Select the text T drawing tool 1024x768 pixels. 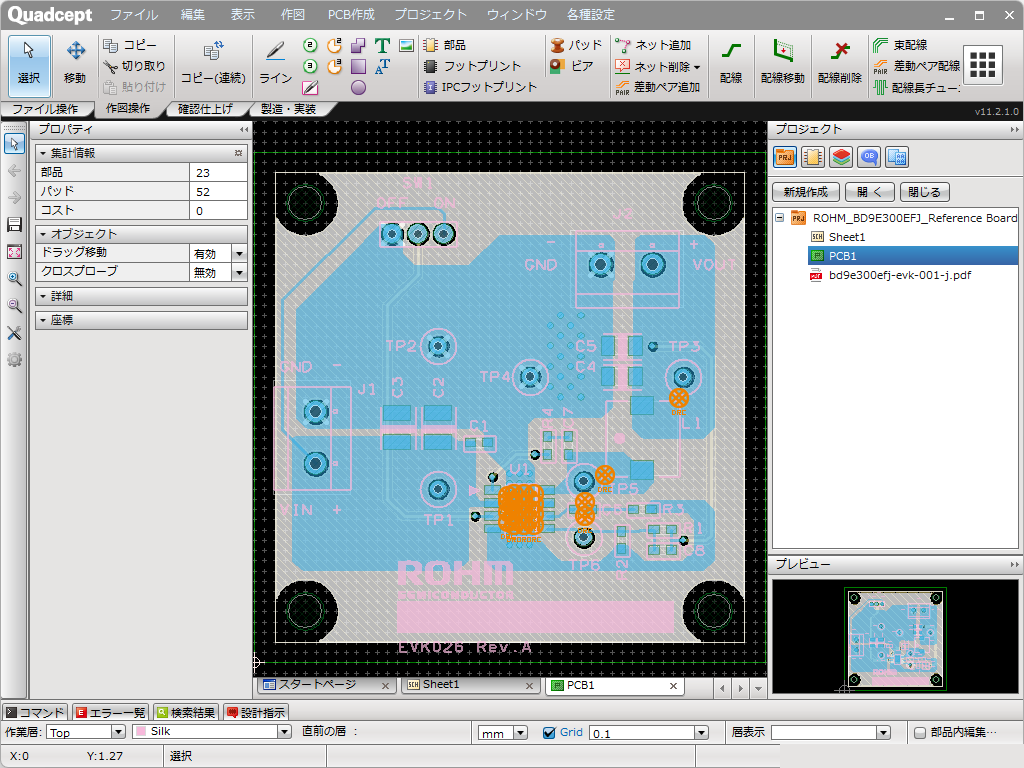point(382,45)
